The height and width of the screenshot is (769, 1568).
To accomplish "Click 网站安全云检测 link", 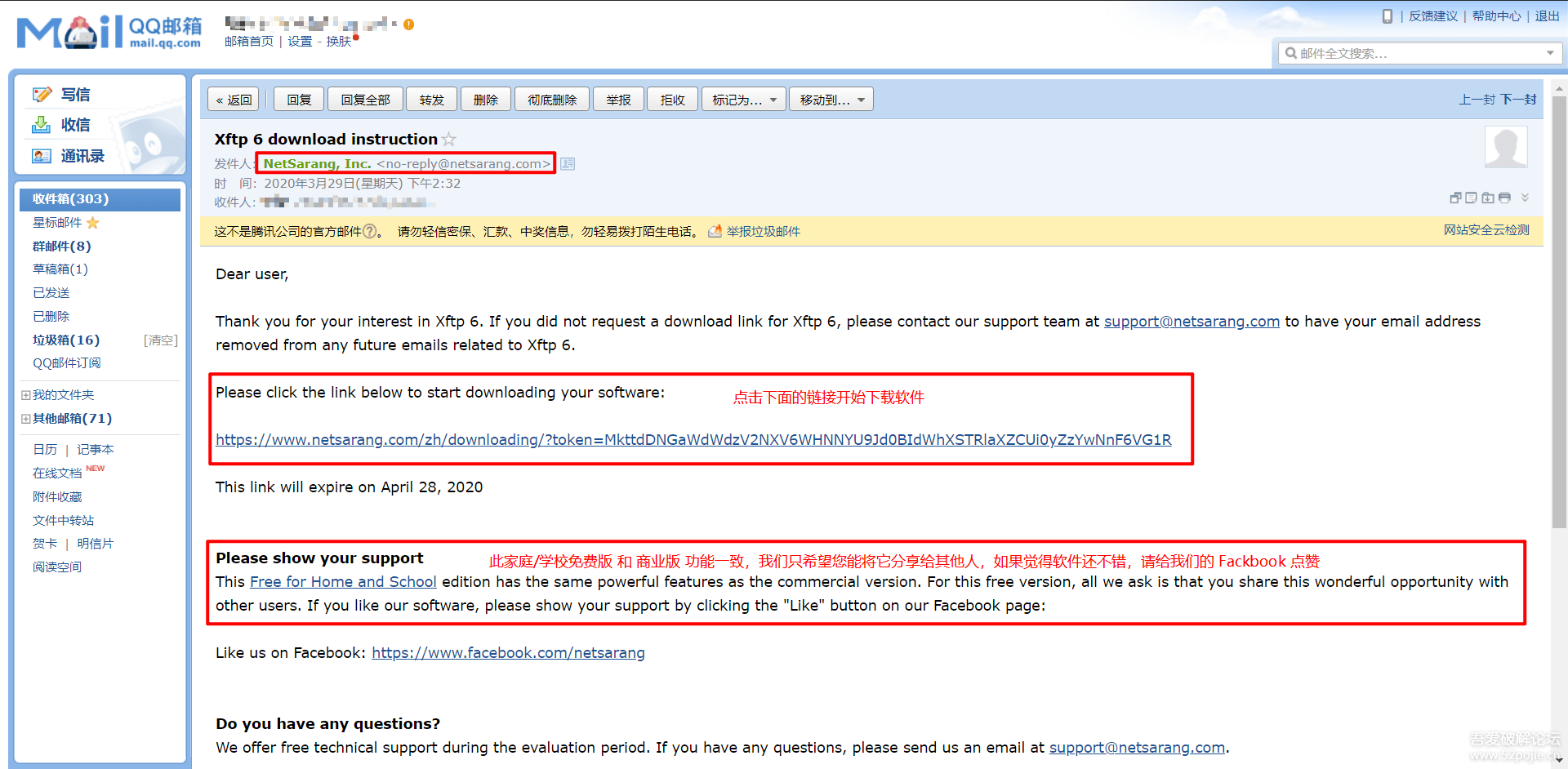I will coord(1486,230).
